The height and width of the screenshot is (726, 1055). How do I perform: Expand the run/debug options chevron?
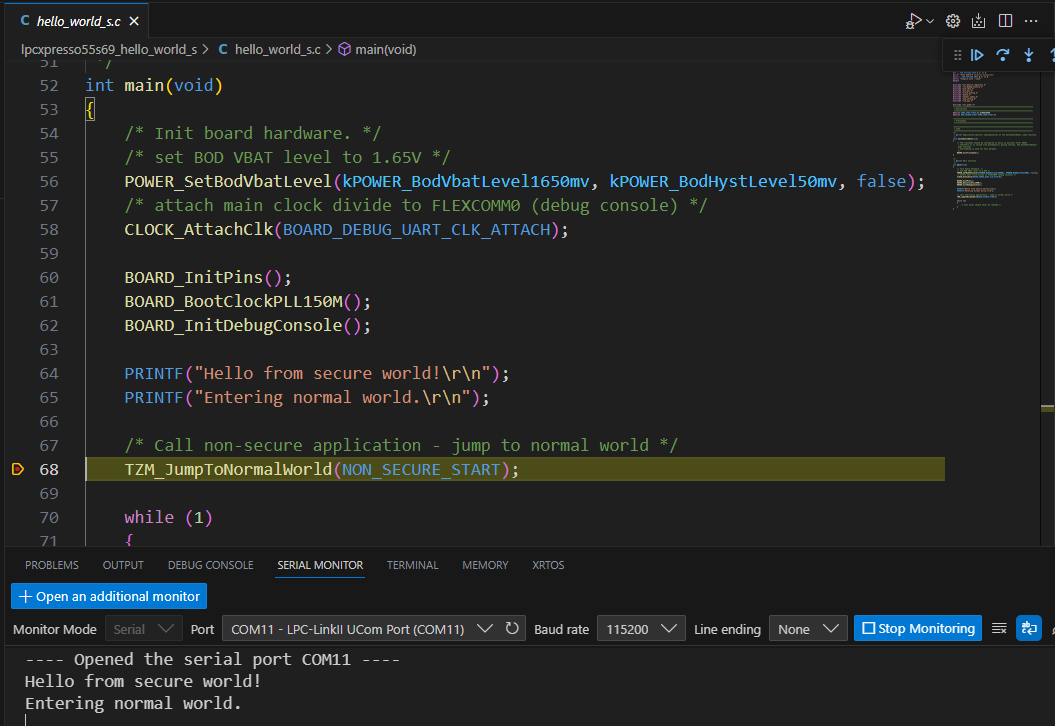coord(930,21)
